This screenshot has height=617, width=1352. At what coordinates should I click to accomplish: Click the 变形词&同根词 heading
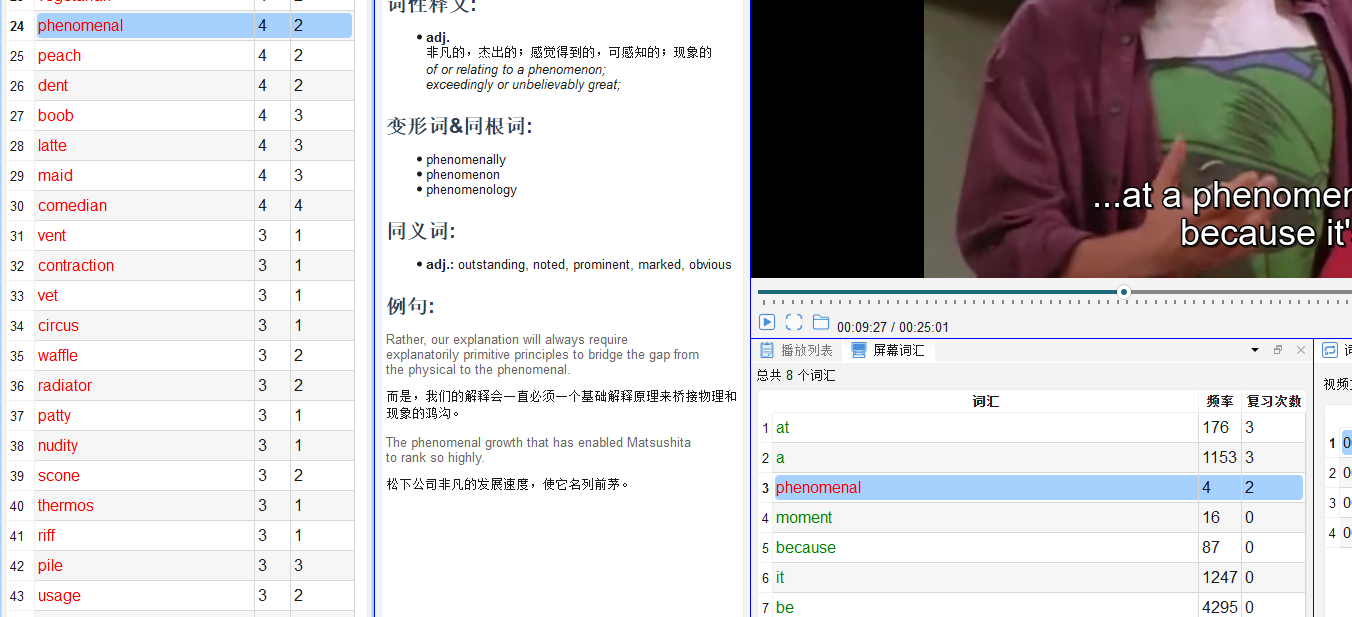459,126
